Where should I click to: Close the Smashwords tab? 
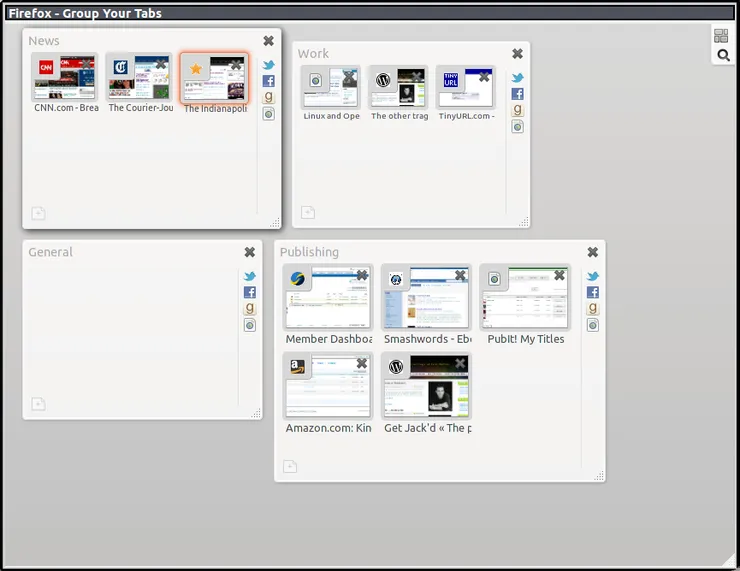pos(460,275)
